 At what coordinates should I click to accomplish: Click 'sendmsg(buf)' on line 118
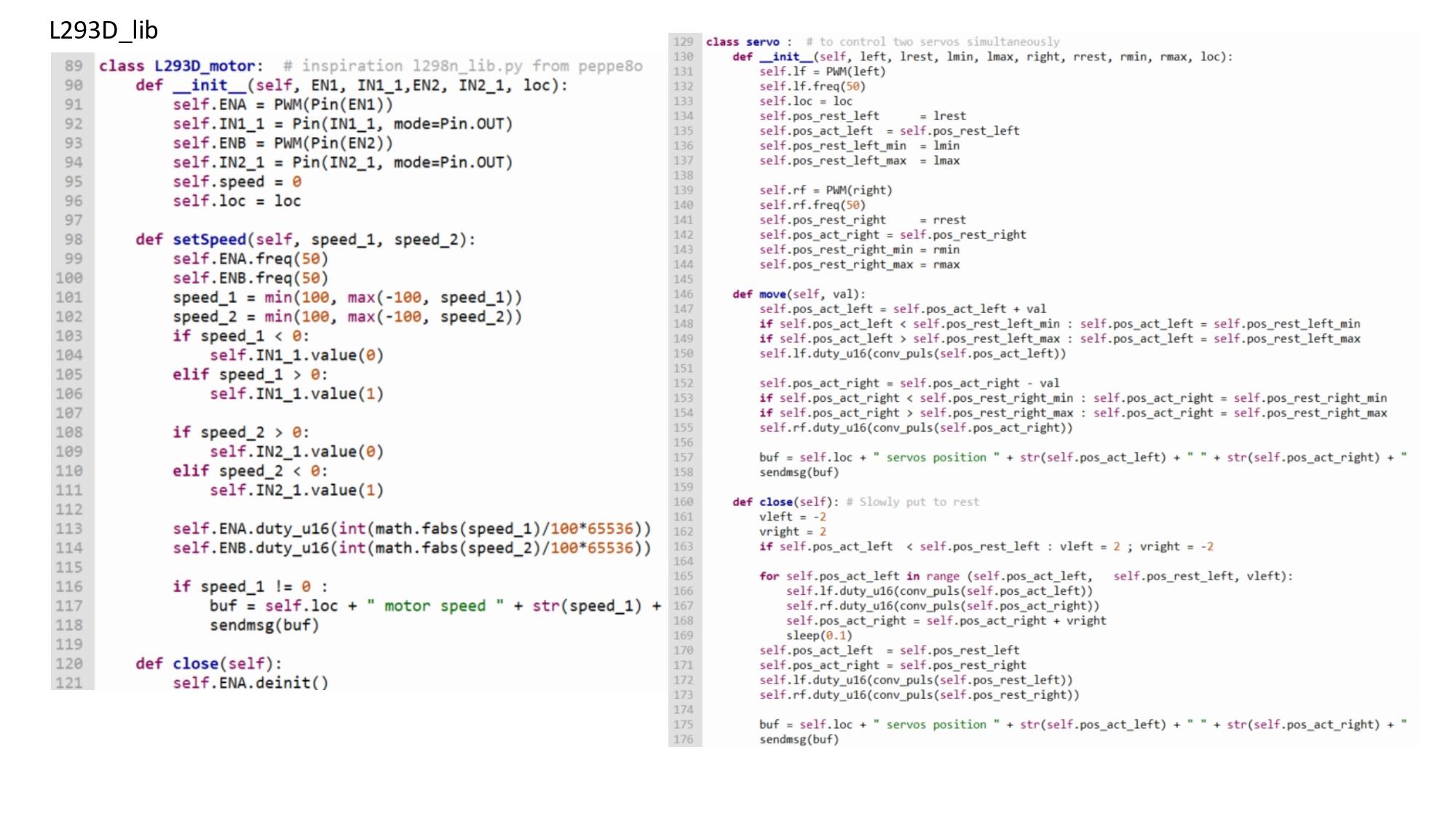coord(264,625)
